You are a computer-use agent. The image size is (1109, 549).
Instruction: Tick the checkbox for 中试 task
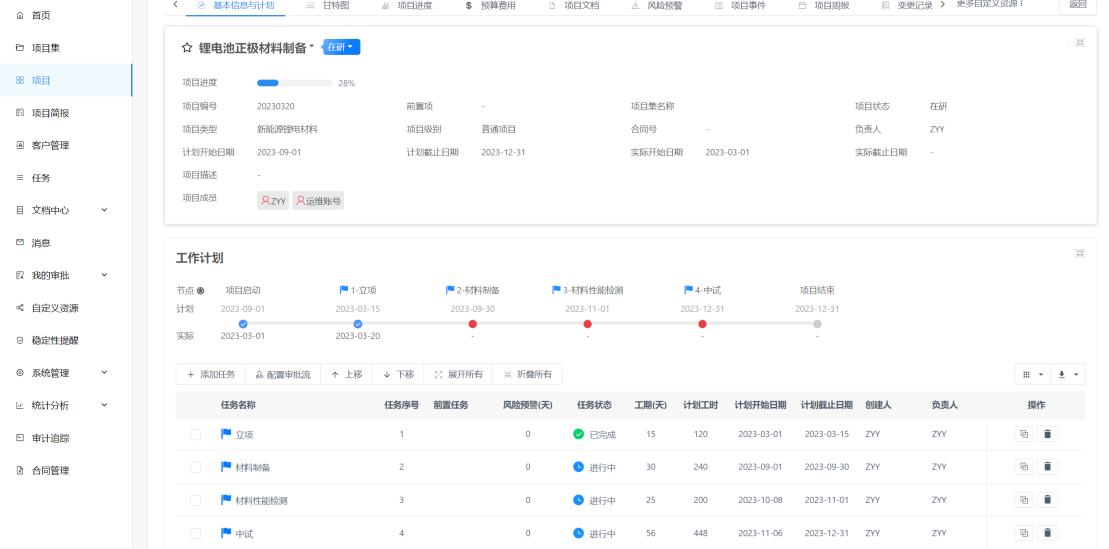coord(195,533)
